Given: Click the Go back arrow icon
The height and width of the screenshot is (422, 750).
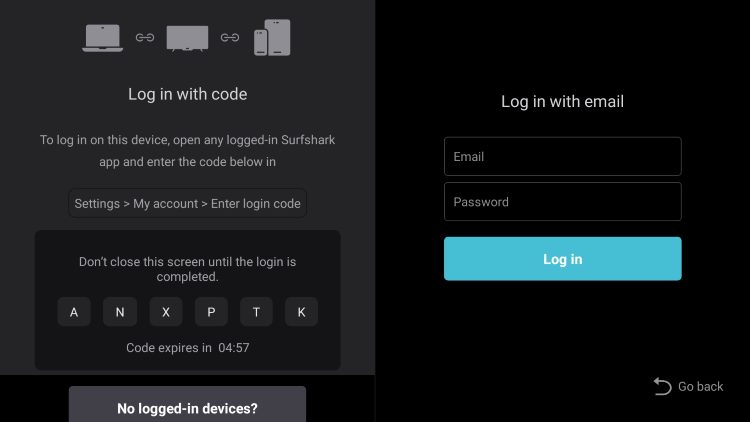Looking at the screenshot, I should 662,386.
